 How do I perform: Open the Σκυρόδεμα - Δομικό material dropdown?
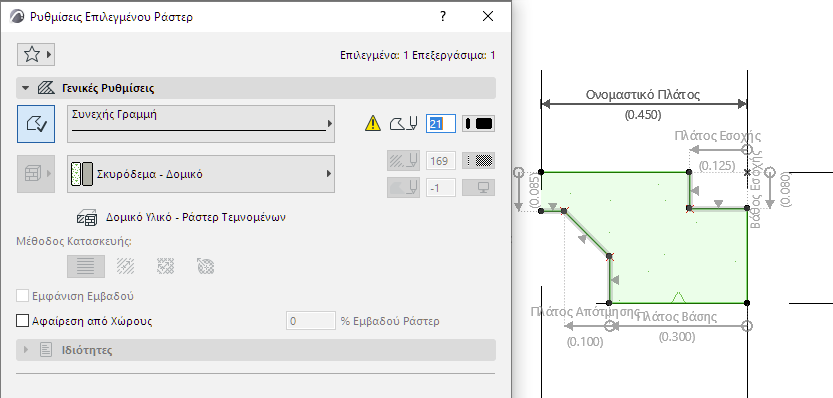(x=201, y=174)
